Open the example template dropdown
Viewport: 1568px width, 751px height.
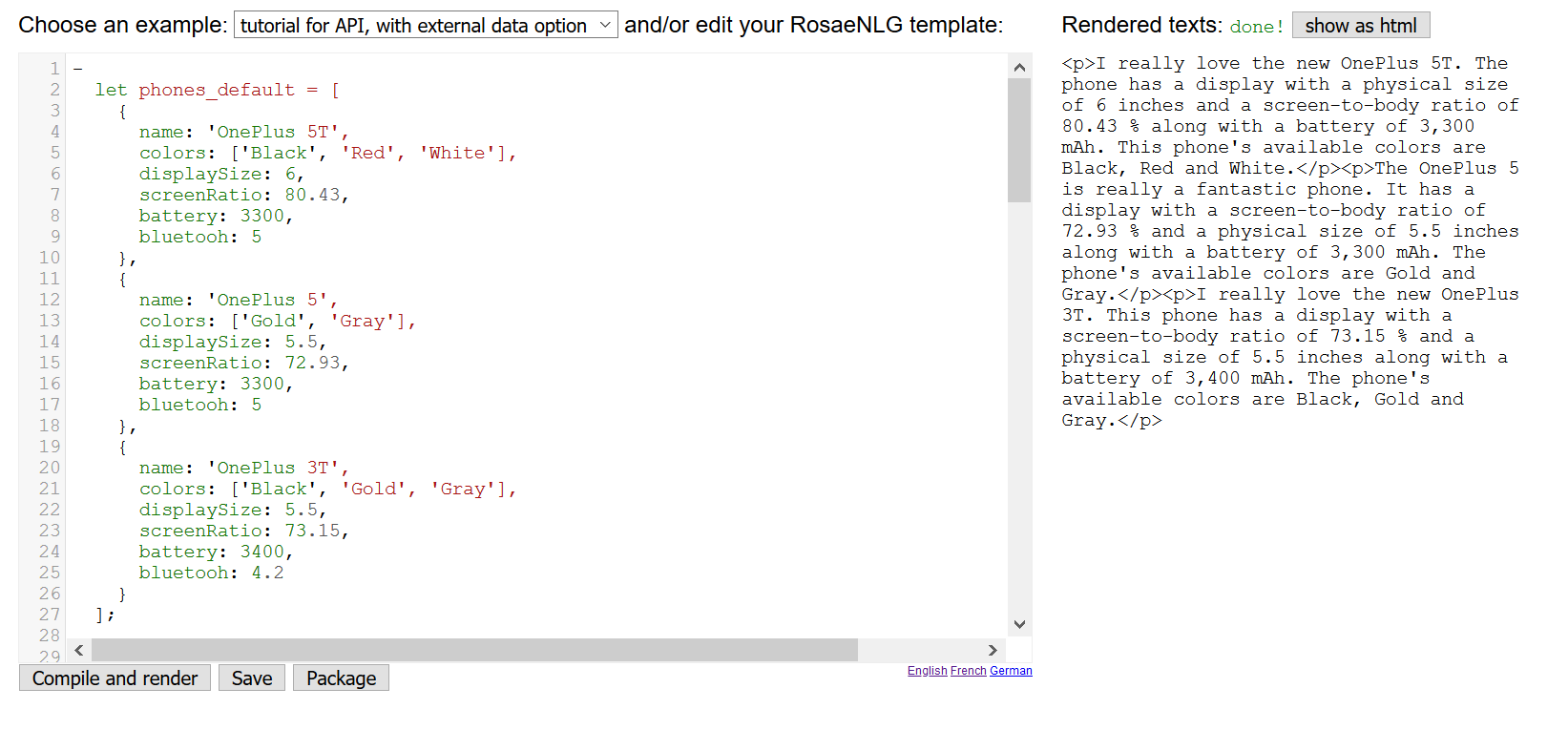click(x=426, y=25)
